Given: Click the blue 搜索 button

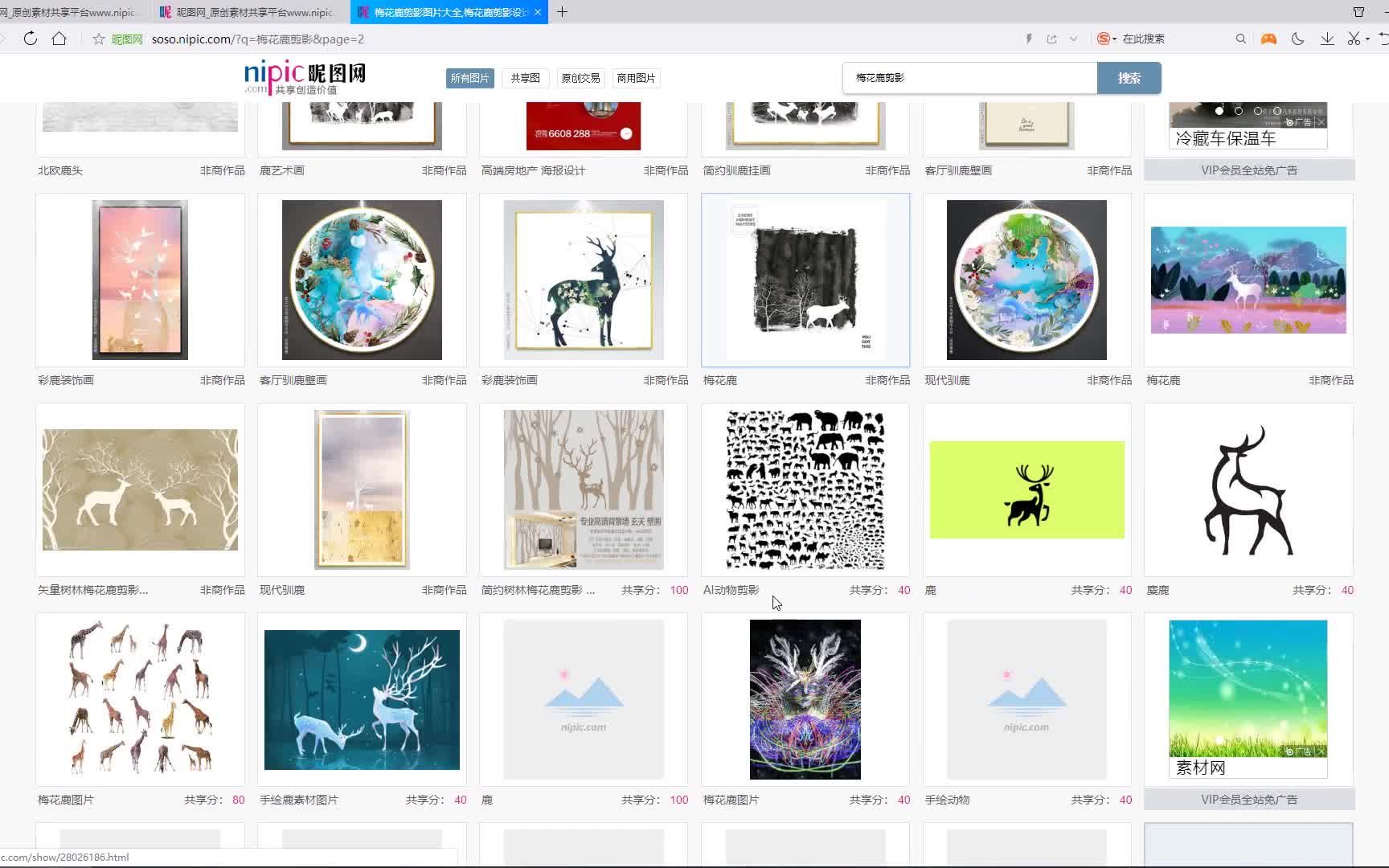Looking at the screenshot, I should (1129, 78).
